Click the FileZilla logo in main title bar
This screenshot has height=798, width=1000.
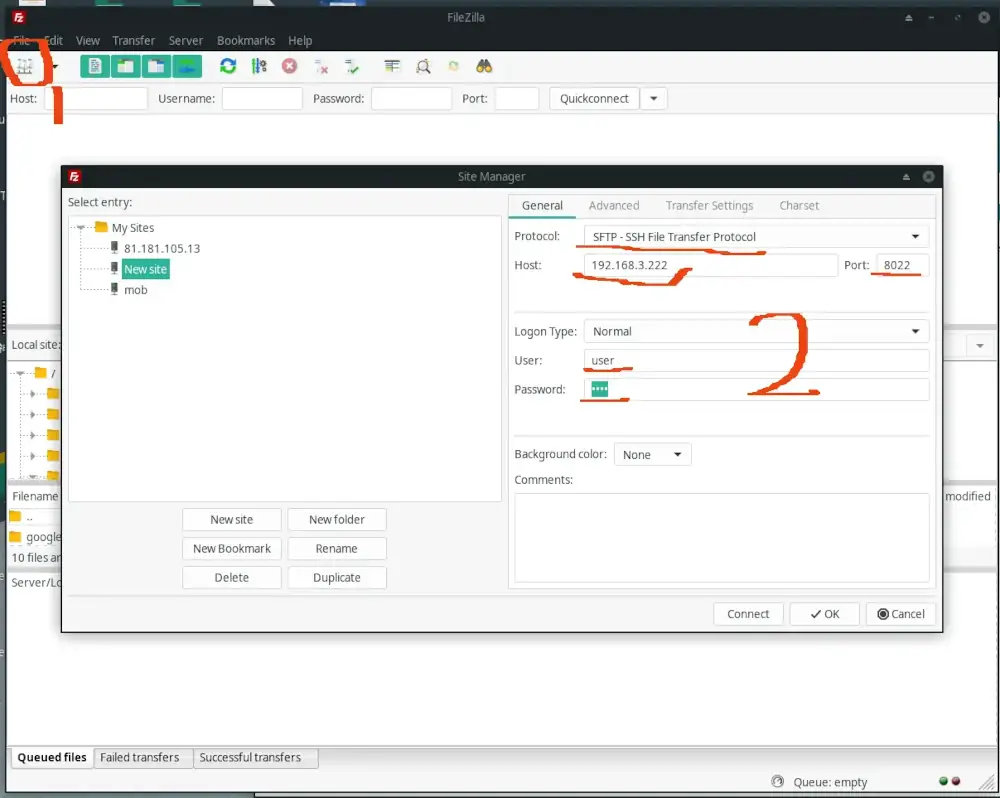pos(18,17)
